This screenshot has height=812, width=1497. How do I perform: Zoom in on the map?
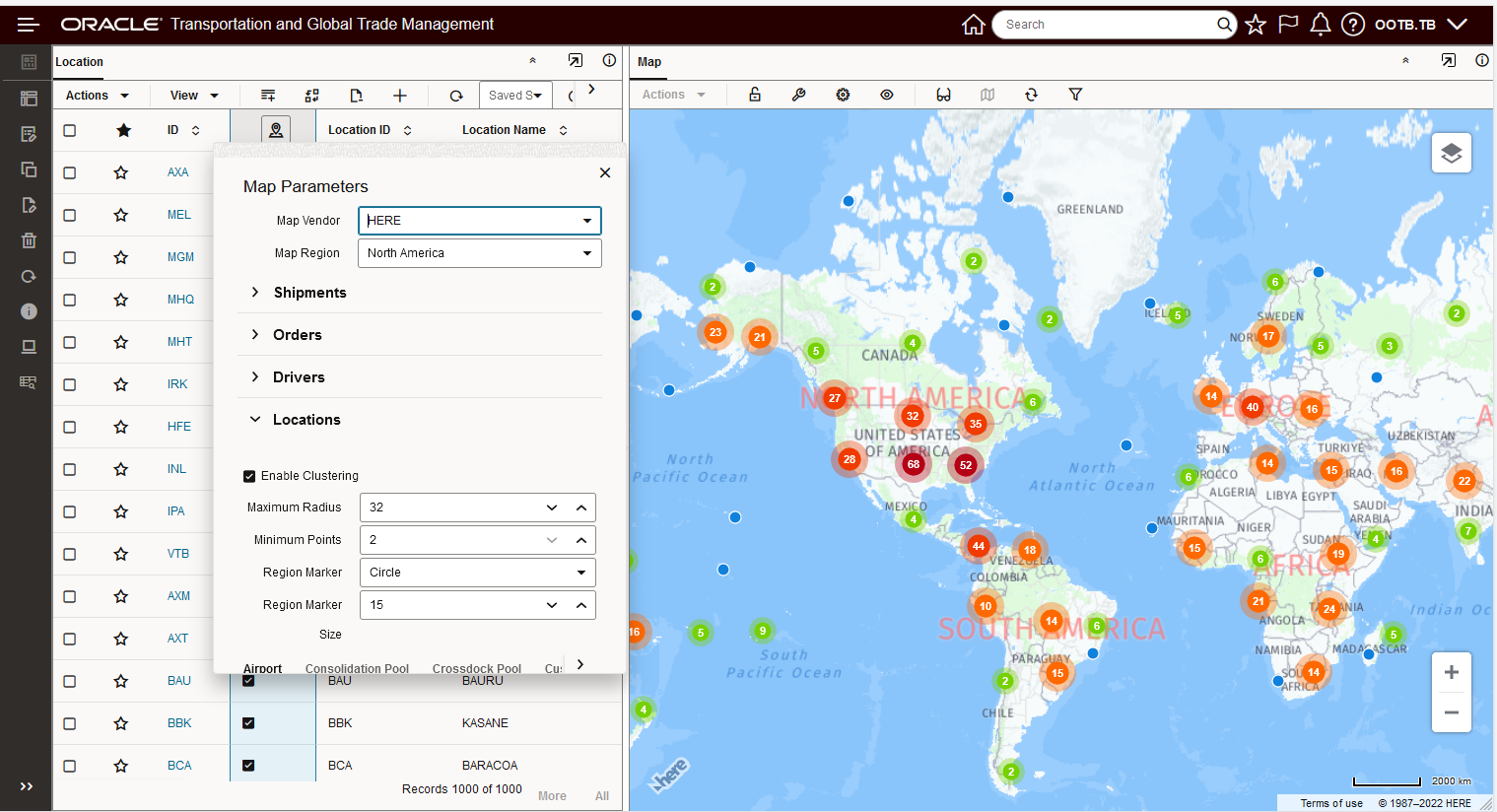pyautogui.click(x=1451, y=672)
